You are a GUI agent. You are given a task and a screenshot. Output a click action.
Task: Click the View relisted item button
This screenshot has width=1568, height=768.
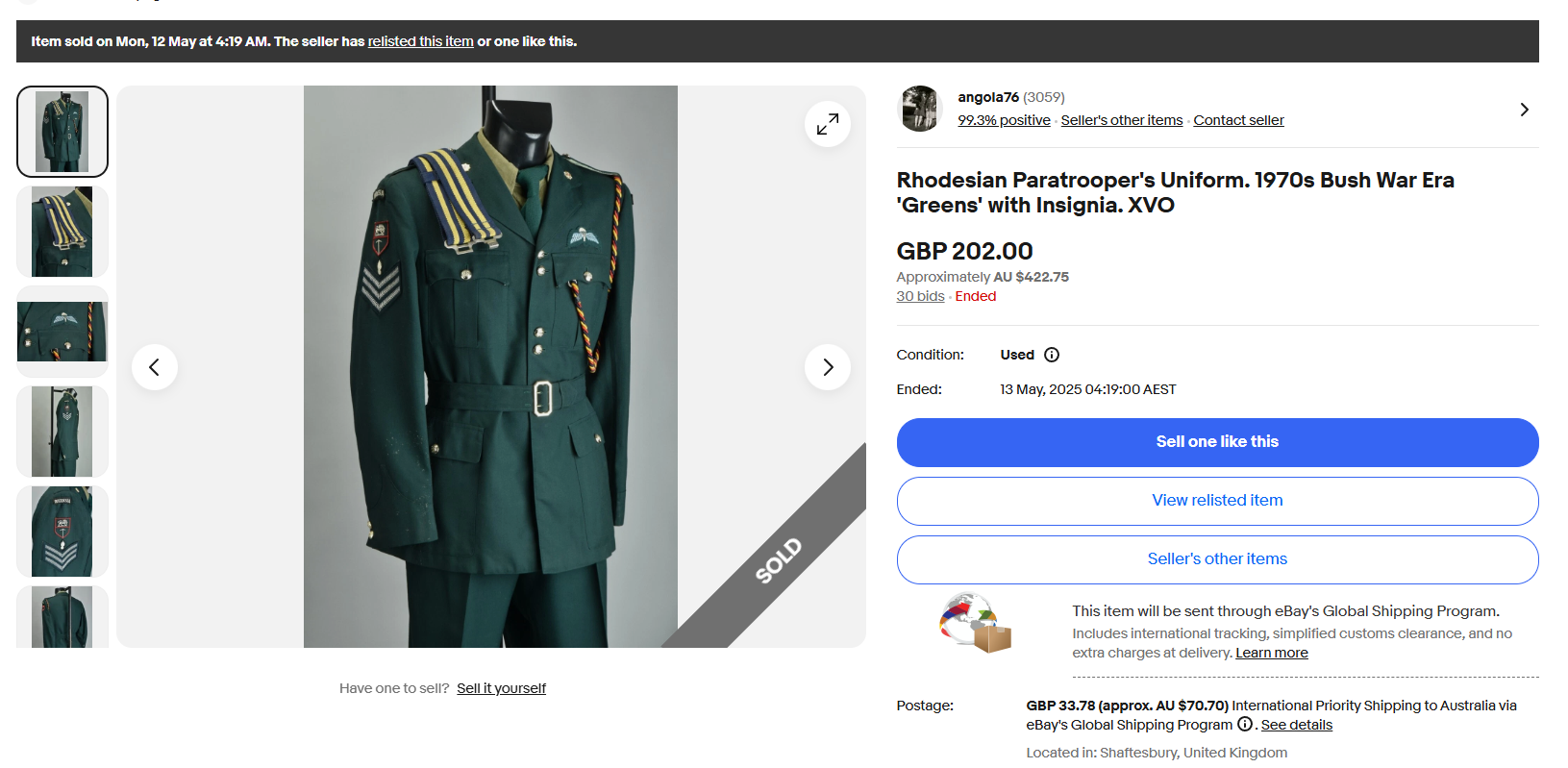pyautogui.click(x=1217, y=501)
